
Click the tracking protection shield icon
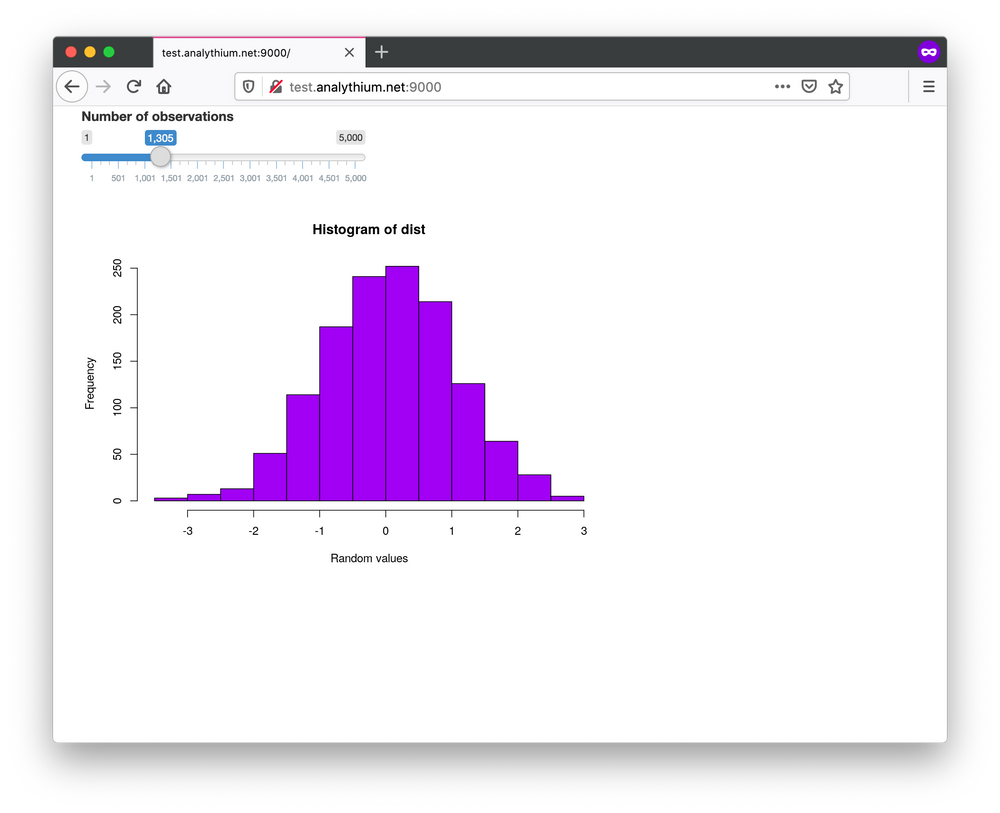point(247,86)
